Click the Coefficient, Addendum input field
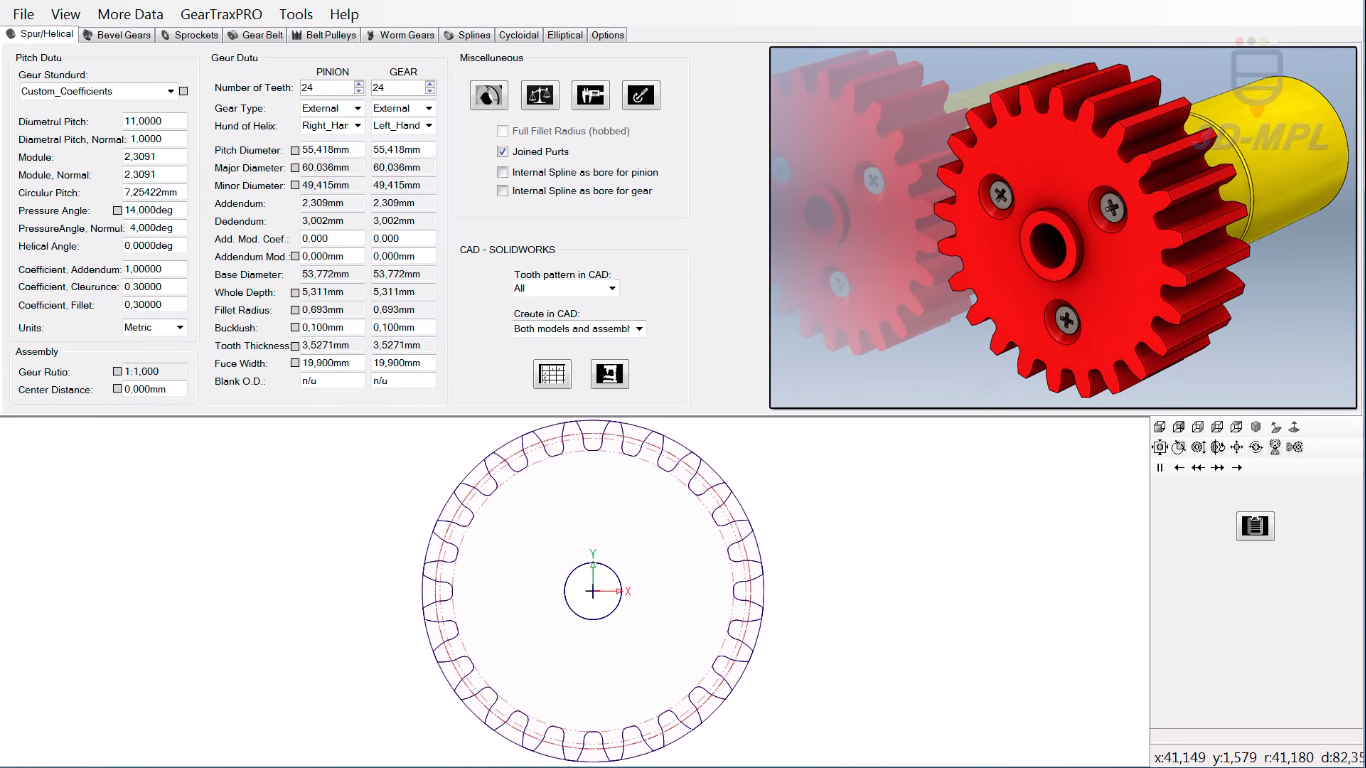This screenshot has height=768, width=1366. point(155,269)
